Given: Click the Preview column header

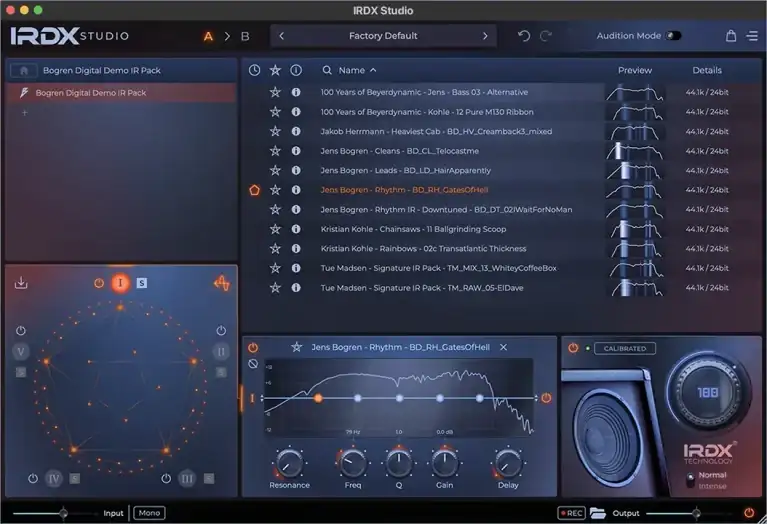Looking at the screenshot, I should (x=634, y=70).
